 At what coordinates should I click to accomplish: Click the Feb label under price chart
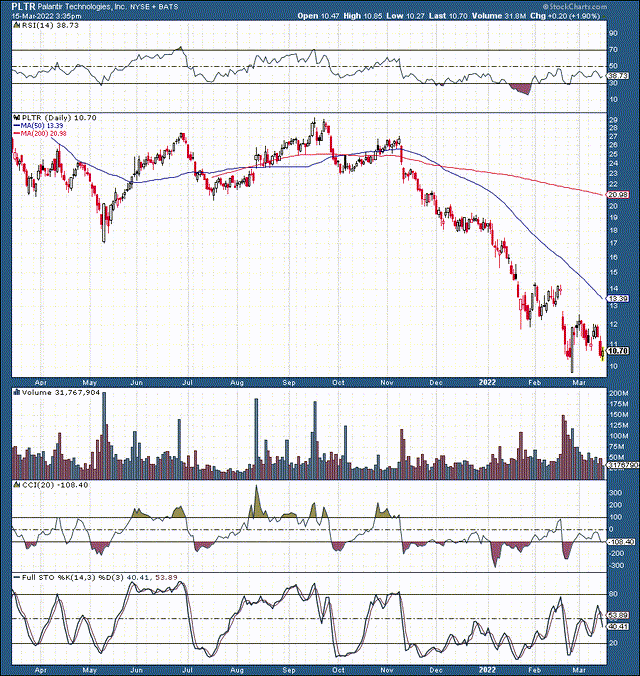[x=534, y=382]
